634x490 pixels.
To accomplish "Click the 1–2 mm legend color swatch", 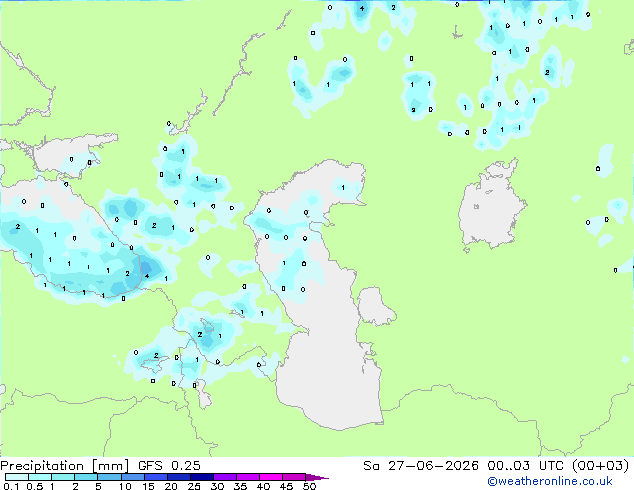I will 63,477.
